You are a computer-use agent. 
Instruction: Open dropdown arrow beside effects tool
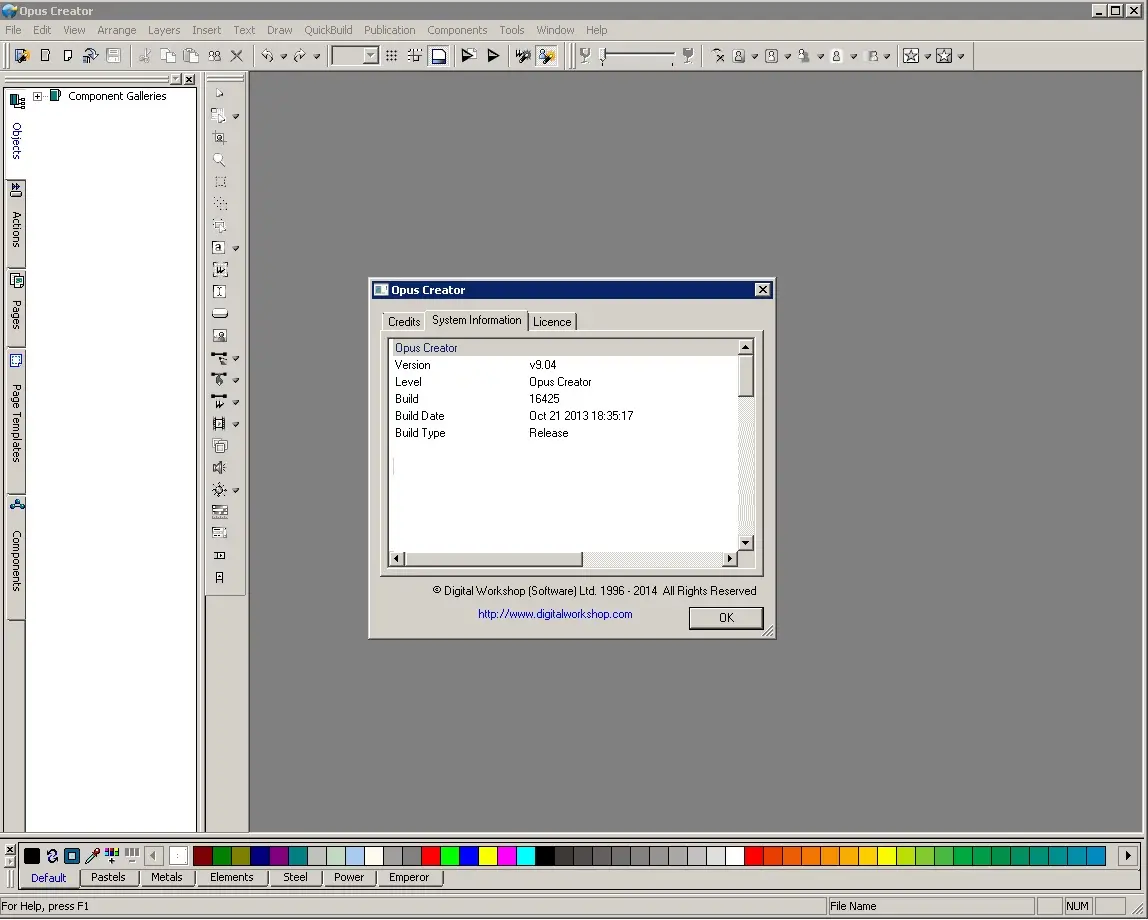coord(236,490)
